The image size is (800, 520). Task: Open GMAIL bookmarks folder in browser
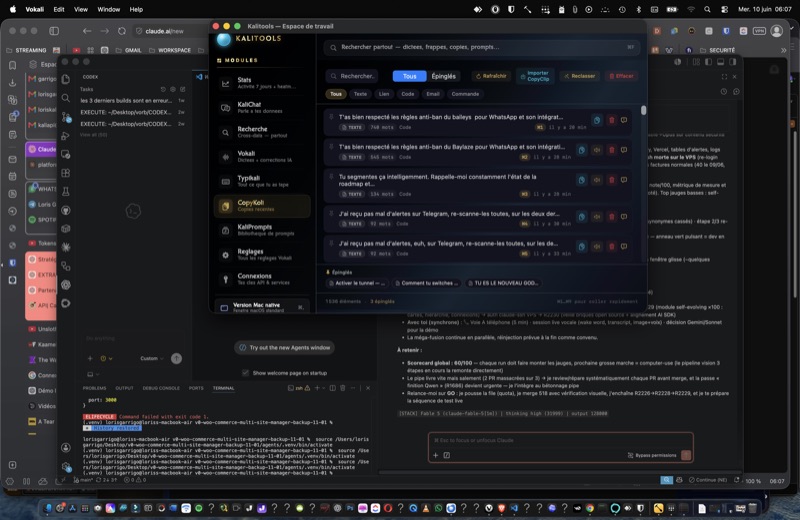(129, 50)
